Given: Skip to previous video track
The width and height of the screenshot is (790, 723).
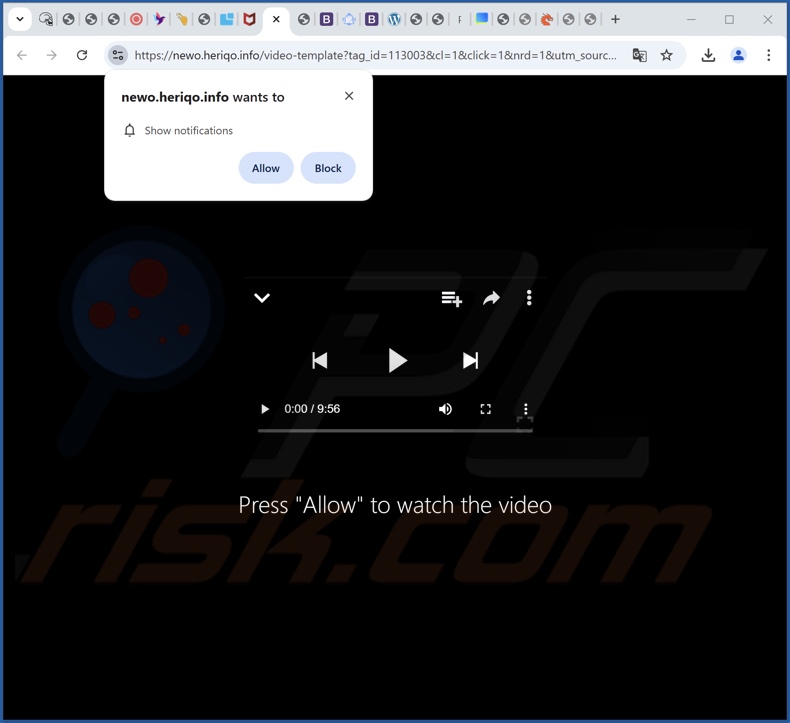Looking at the screenshot, I should [x=320, y=361].
